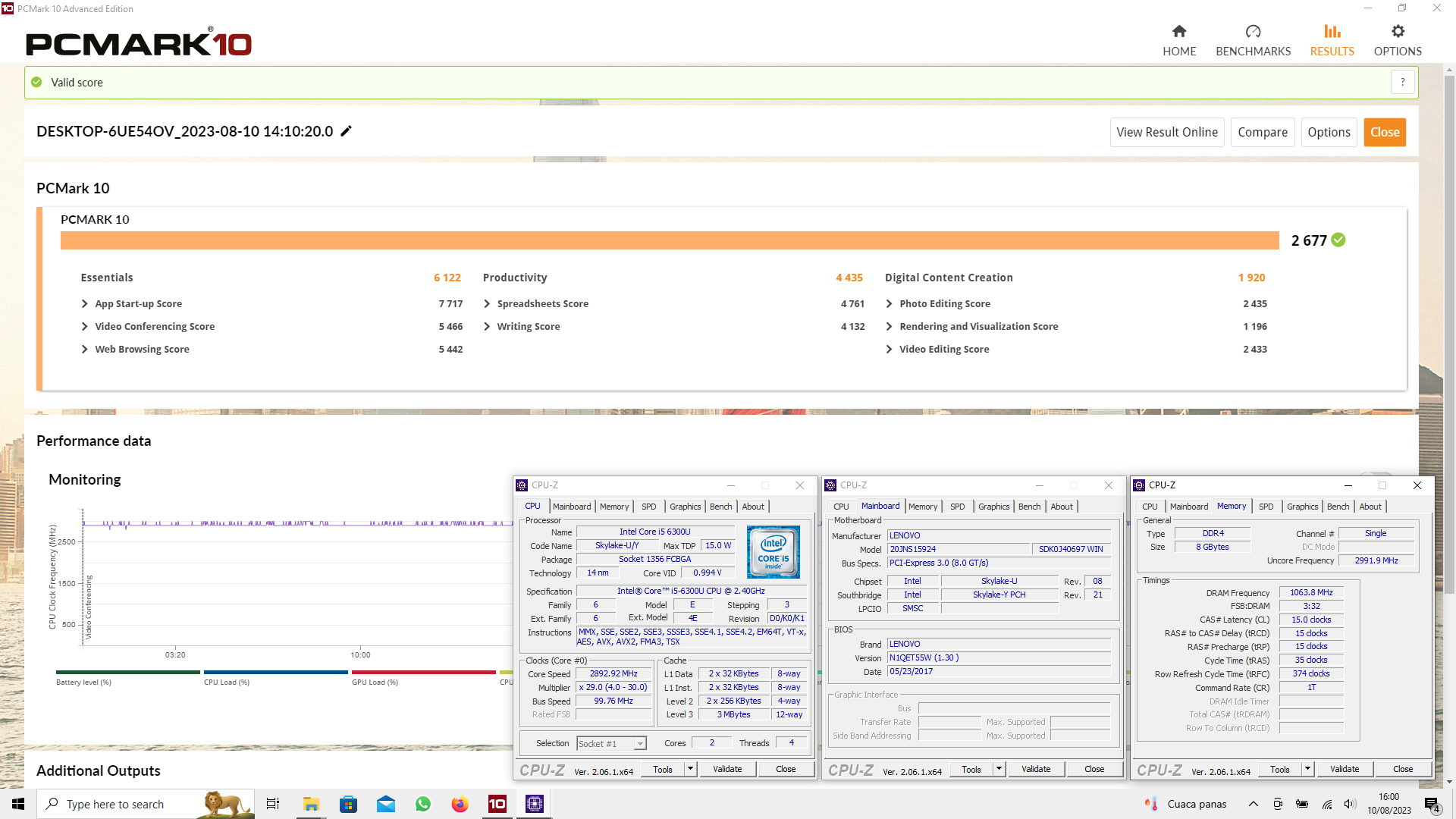1456x819 pixels.
Task: Expand Writing Score row
Action: tap(487, 326)
